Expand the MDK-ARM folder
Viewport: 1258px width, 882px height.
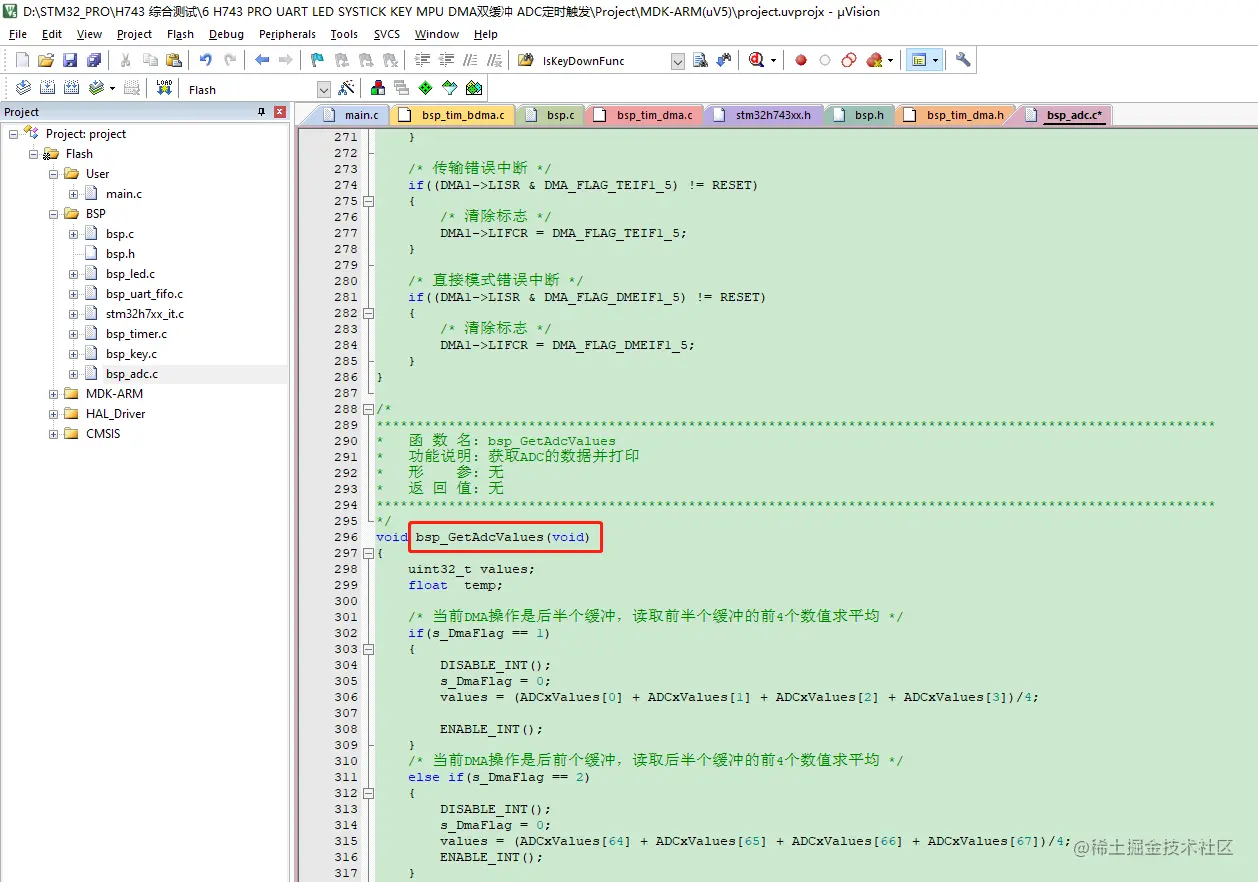pyautogui.click(x=54, y=394)
